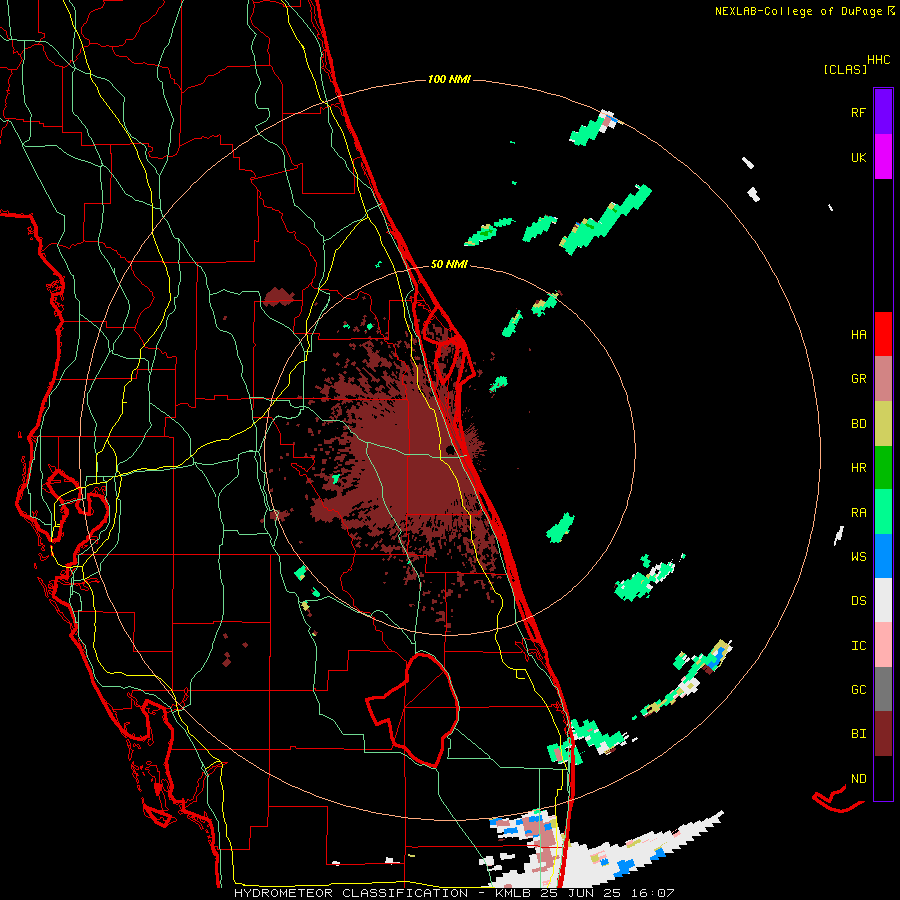Click the HR legend label

(858, 468)
